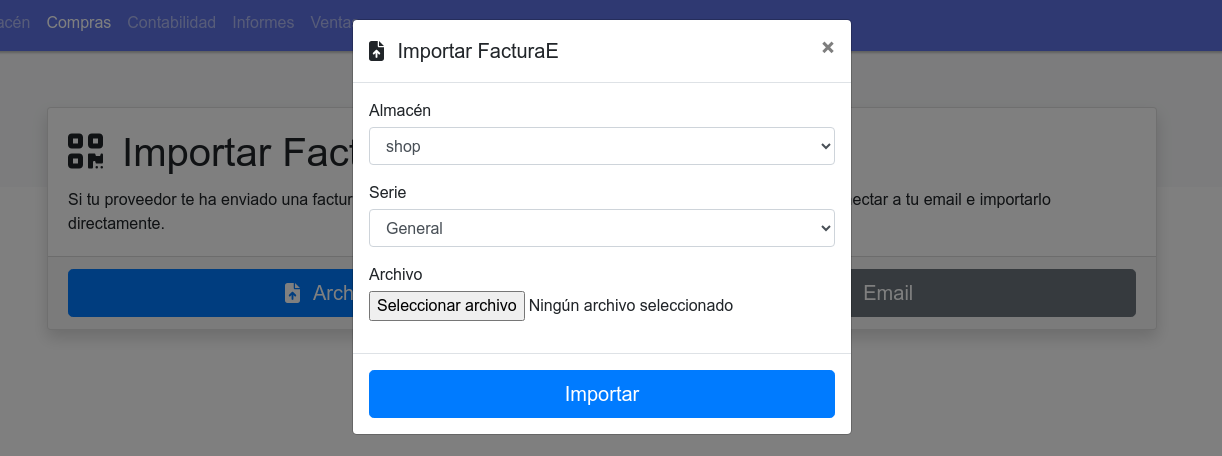Click the Archivo field label in the modal
Viewport: 1222px width, 456px height.
click(396, 274)
